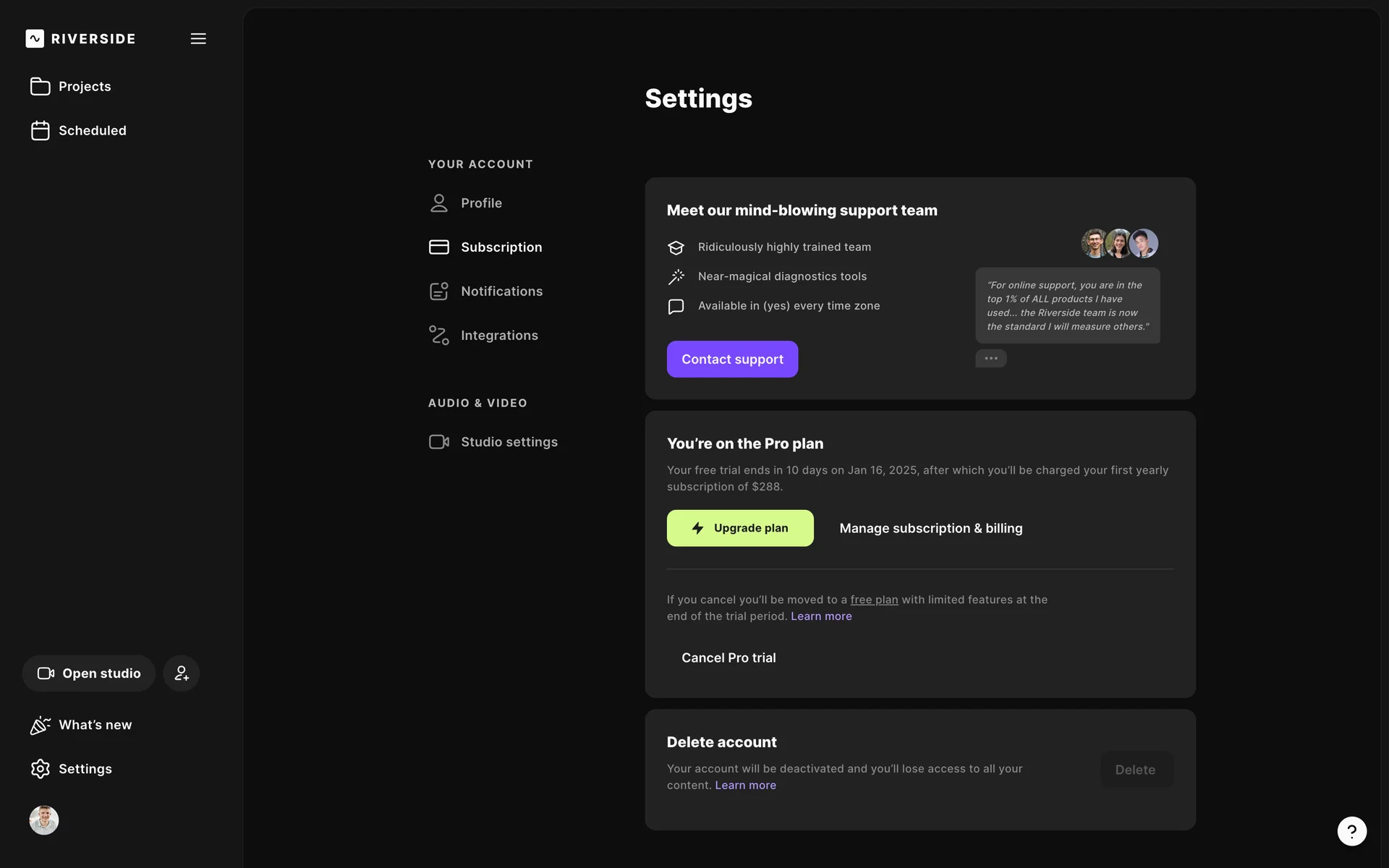The width and height of the screenshot is (1389, 868).
Task: Open user profile avatar menu
Action: pos(44,820)
